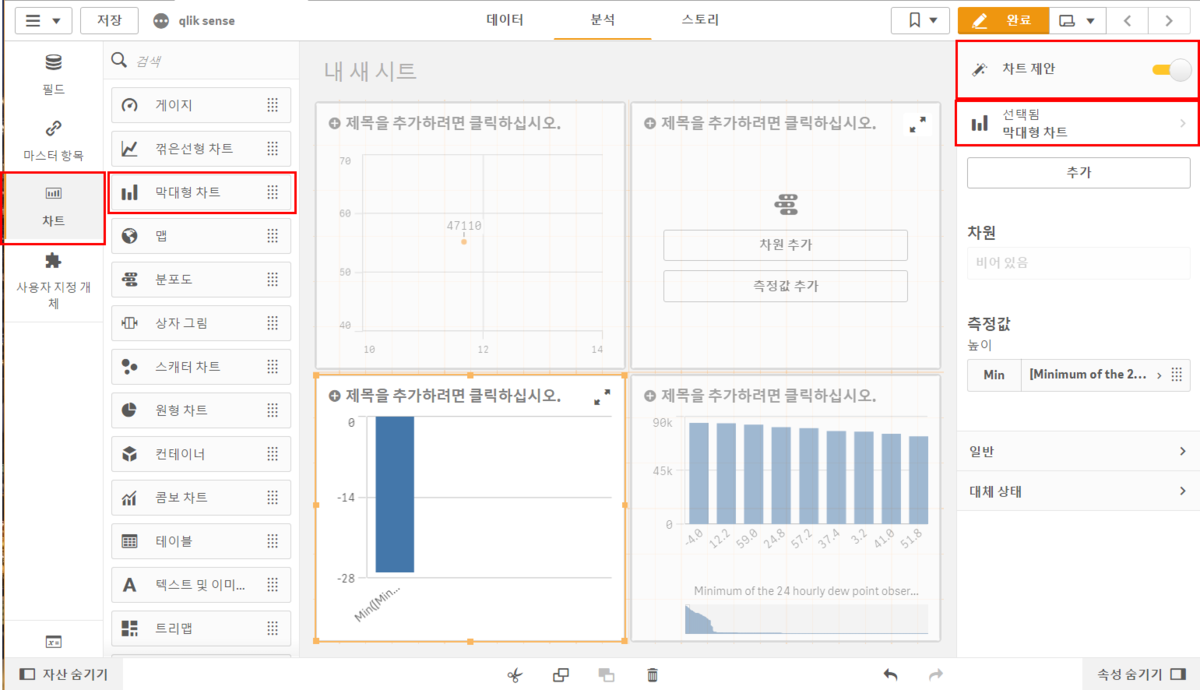
Task: Expand the 일반 section
Action: click(x=1078, y=451)
